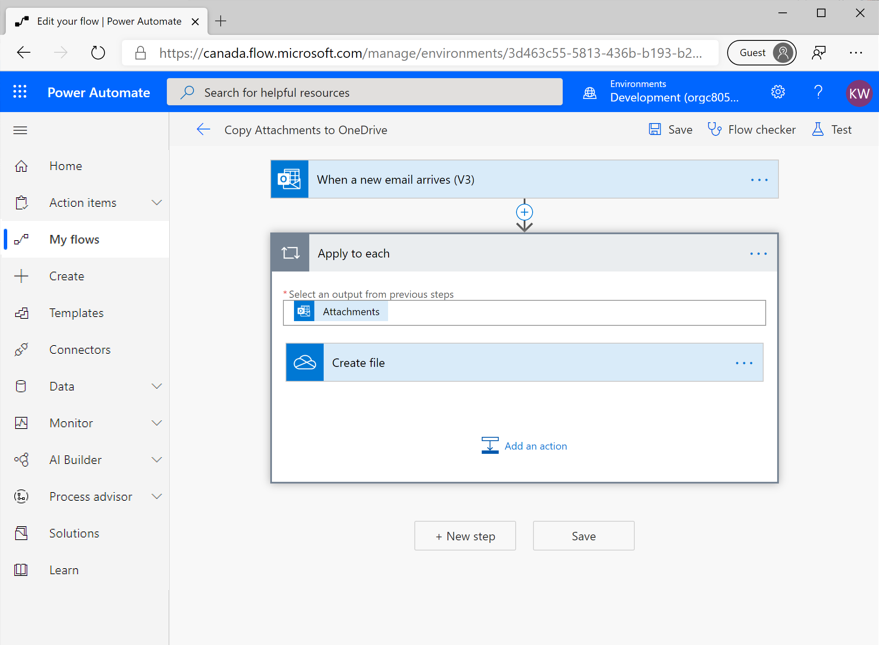
Task: Click the My flows icon
Action: [21, 239]
